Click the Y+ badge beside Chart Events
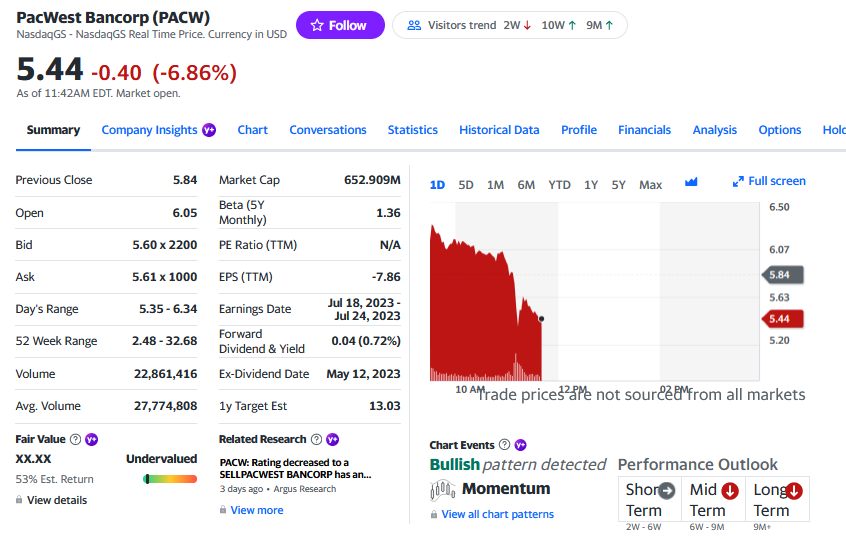Screen dimensions: 846x539 [x=520, y=445]
